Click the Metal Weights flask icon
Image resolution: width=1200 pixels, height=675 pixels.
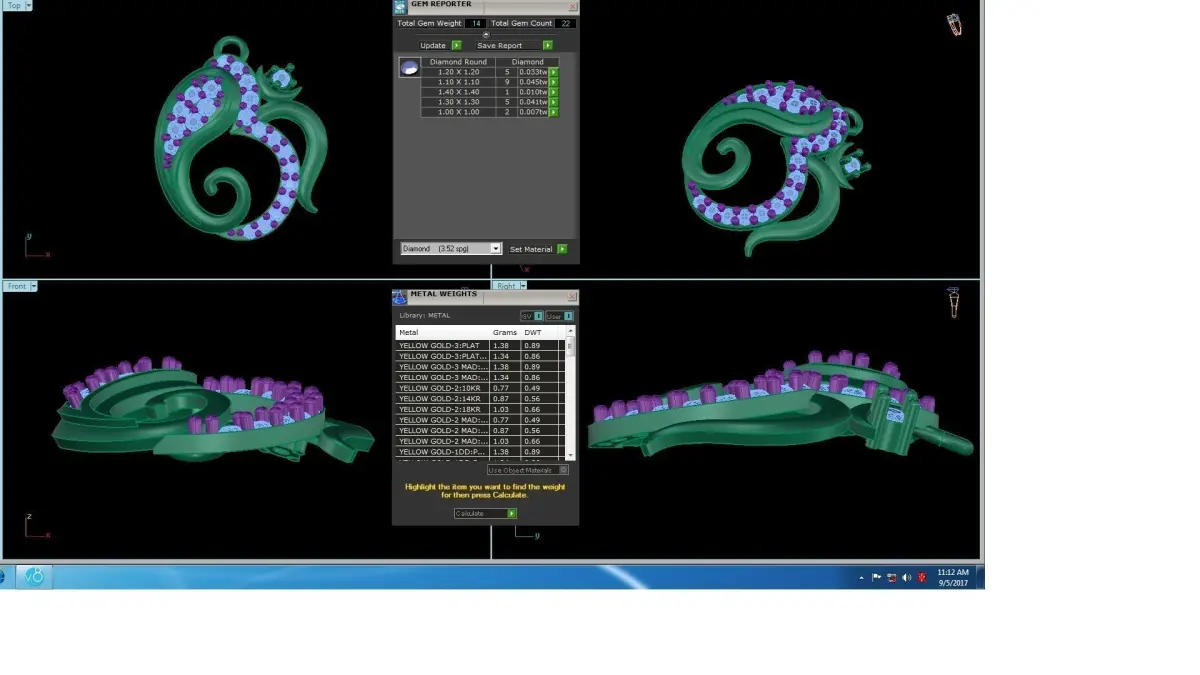[399, 297]
